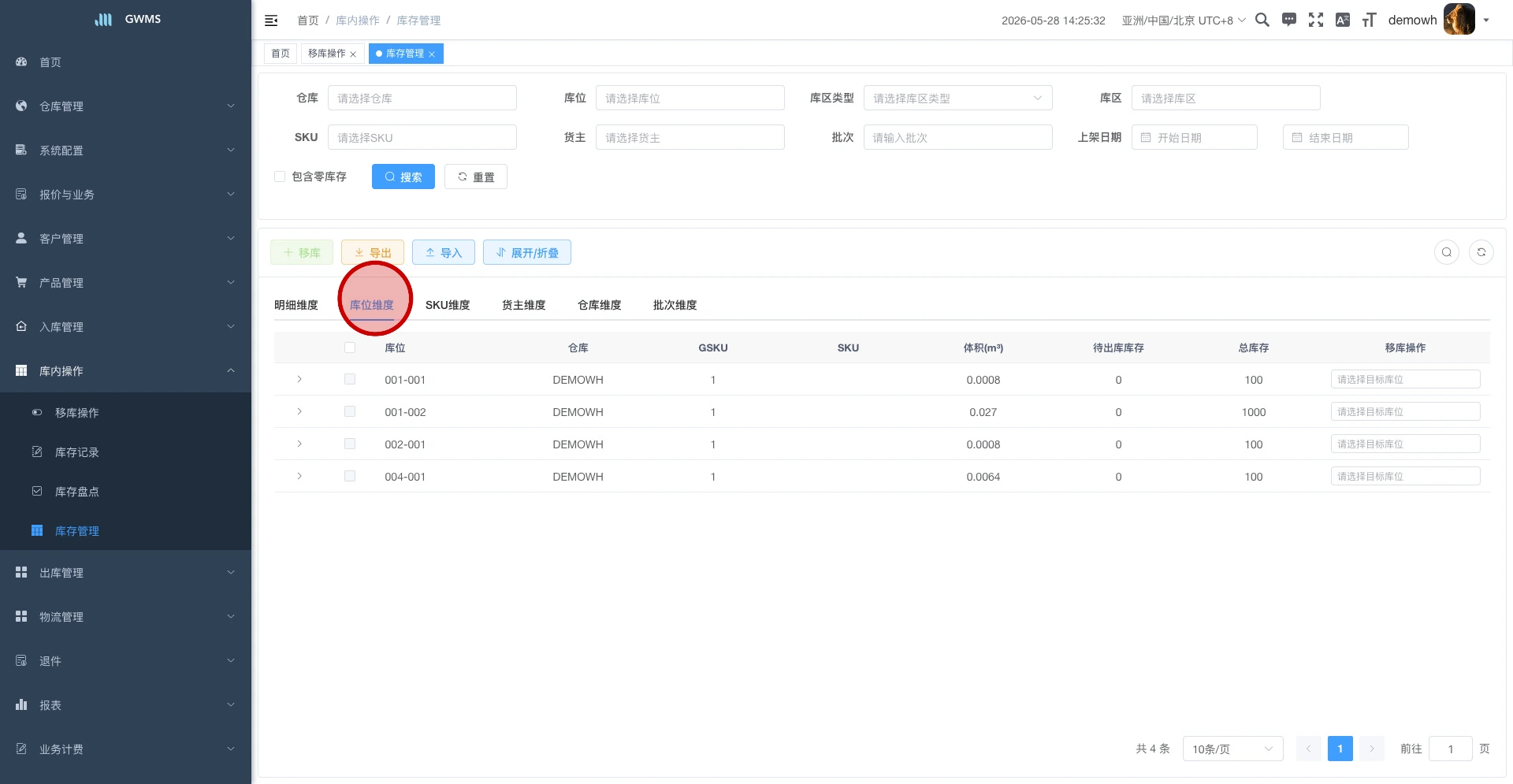The width and height of the screenshot is (1513, 784).
Task: Click the 入库管理 house icon
Action: click(x=21, y=326)
